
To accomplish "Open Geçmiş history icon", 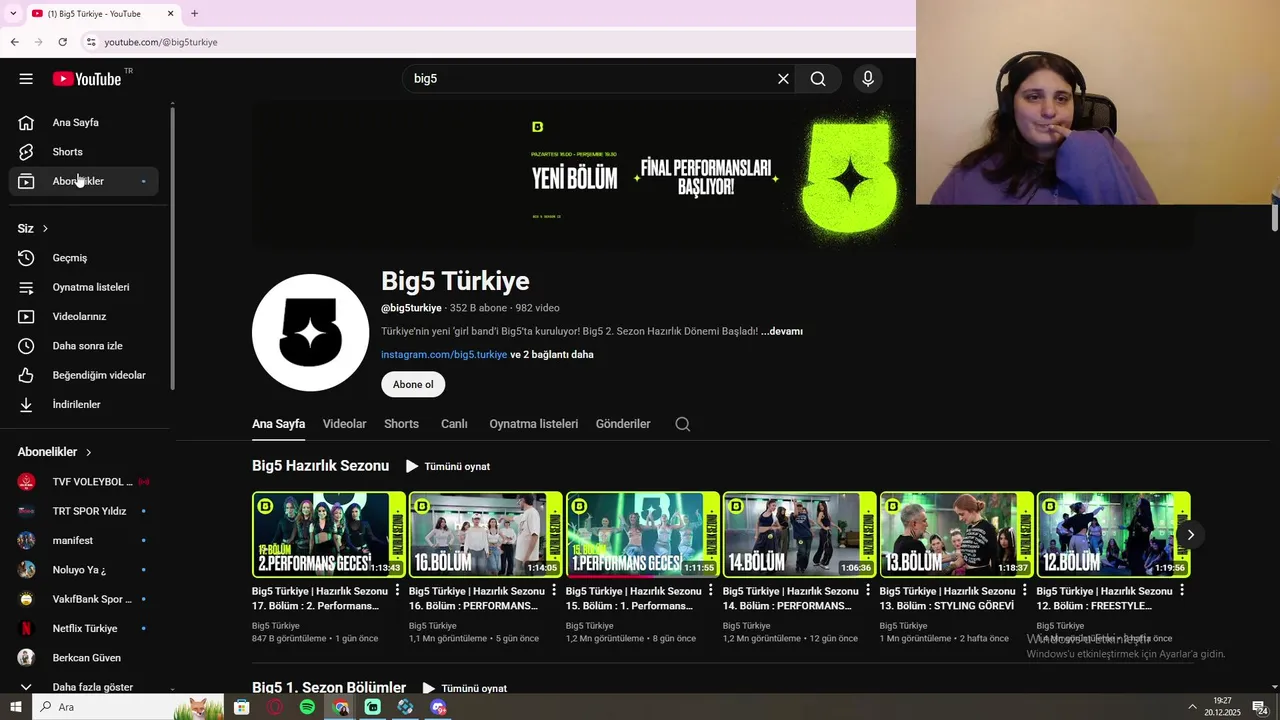I will (x=26, y=258).
